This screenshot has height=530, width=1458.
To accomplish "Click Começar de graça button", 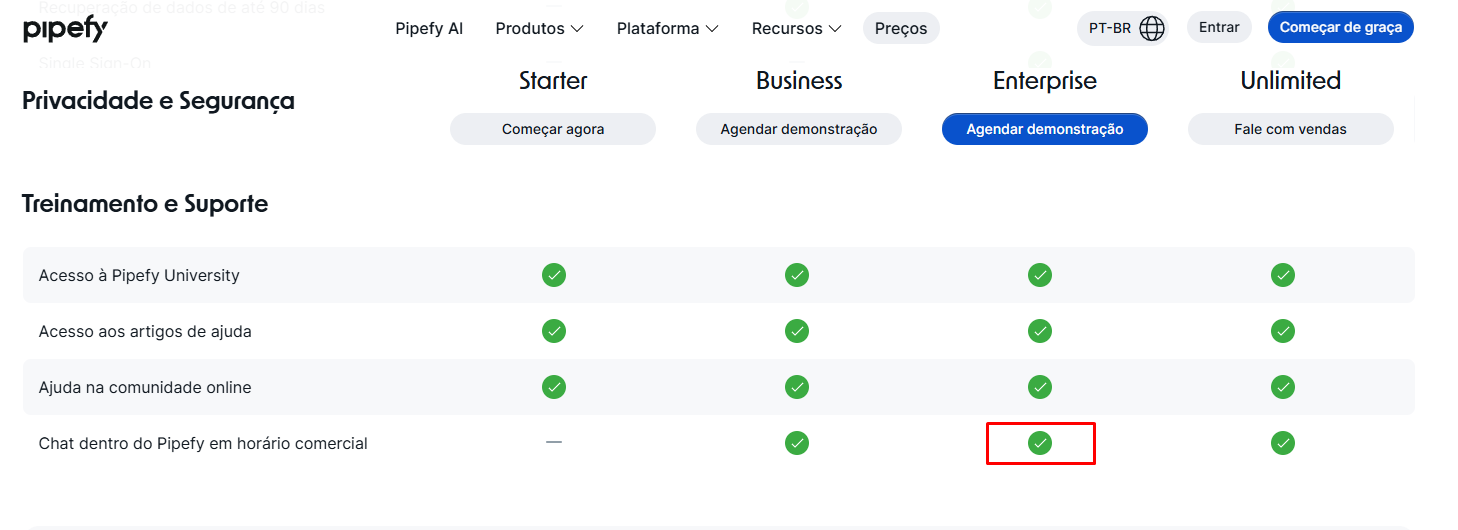I will [1341, 27].
